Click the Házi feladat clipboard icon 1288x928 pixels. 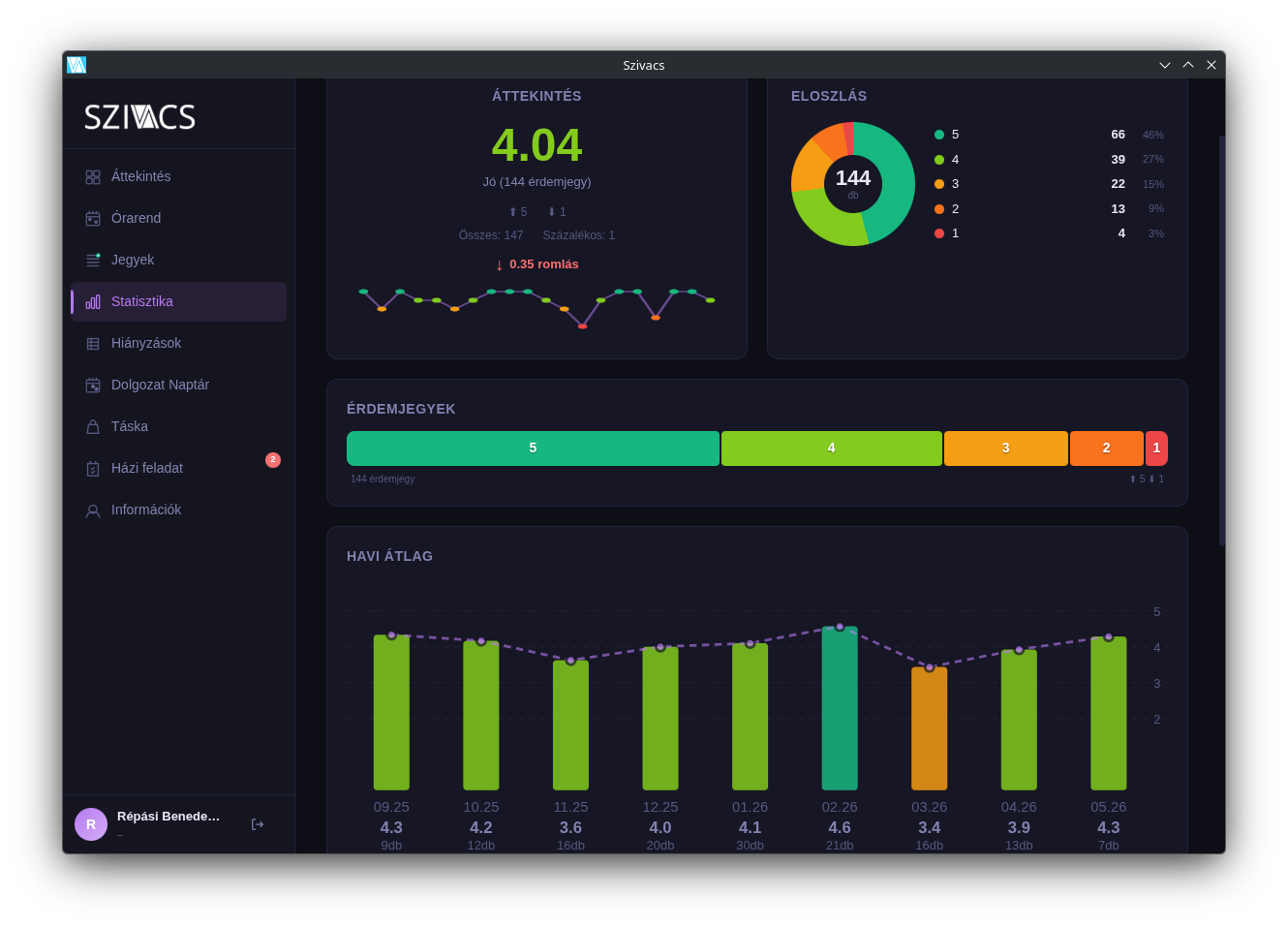(x=93, y=469)
